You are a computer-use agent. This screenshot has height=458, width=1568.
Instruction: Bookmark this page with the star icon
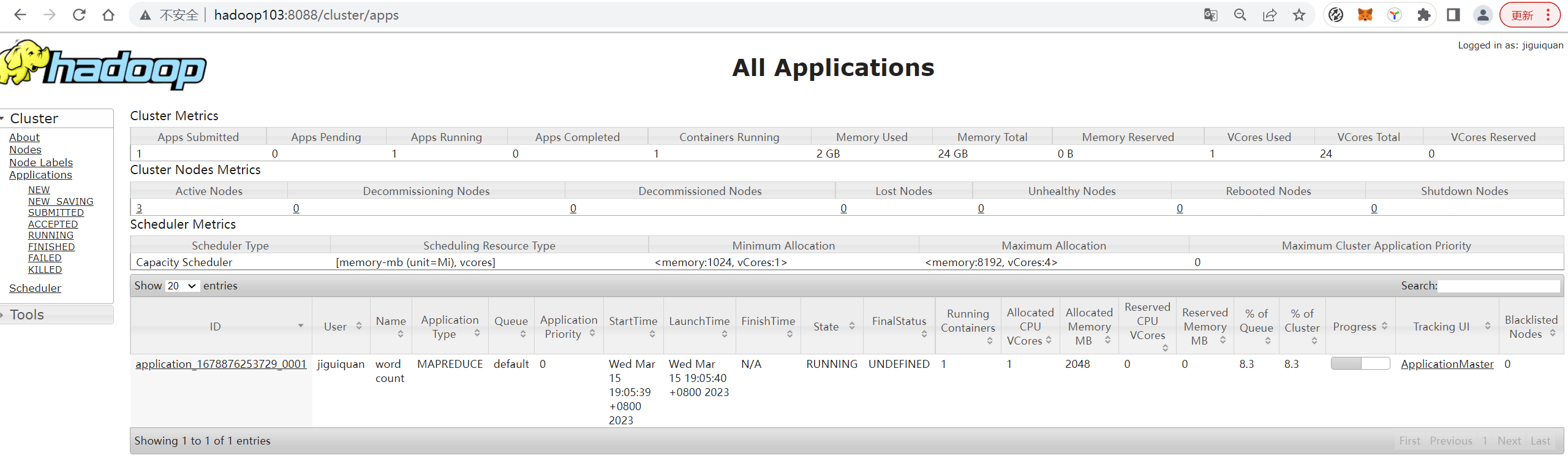1299,15
